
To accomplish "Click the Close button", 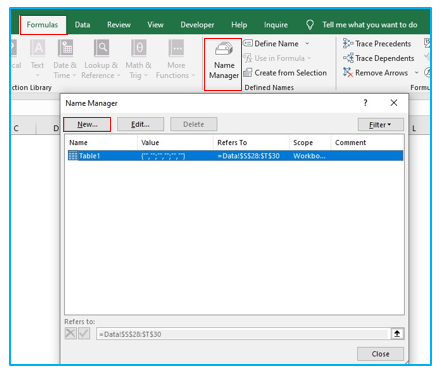I will pyautogui.click(x=380, y=354).
